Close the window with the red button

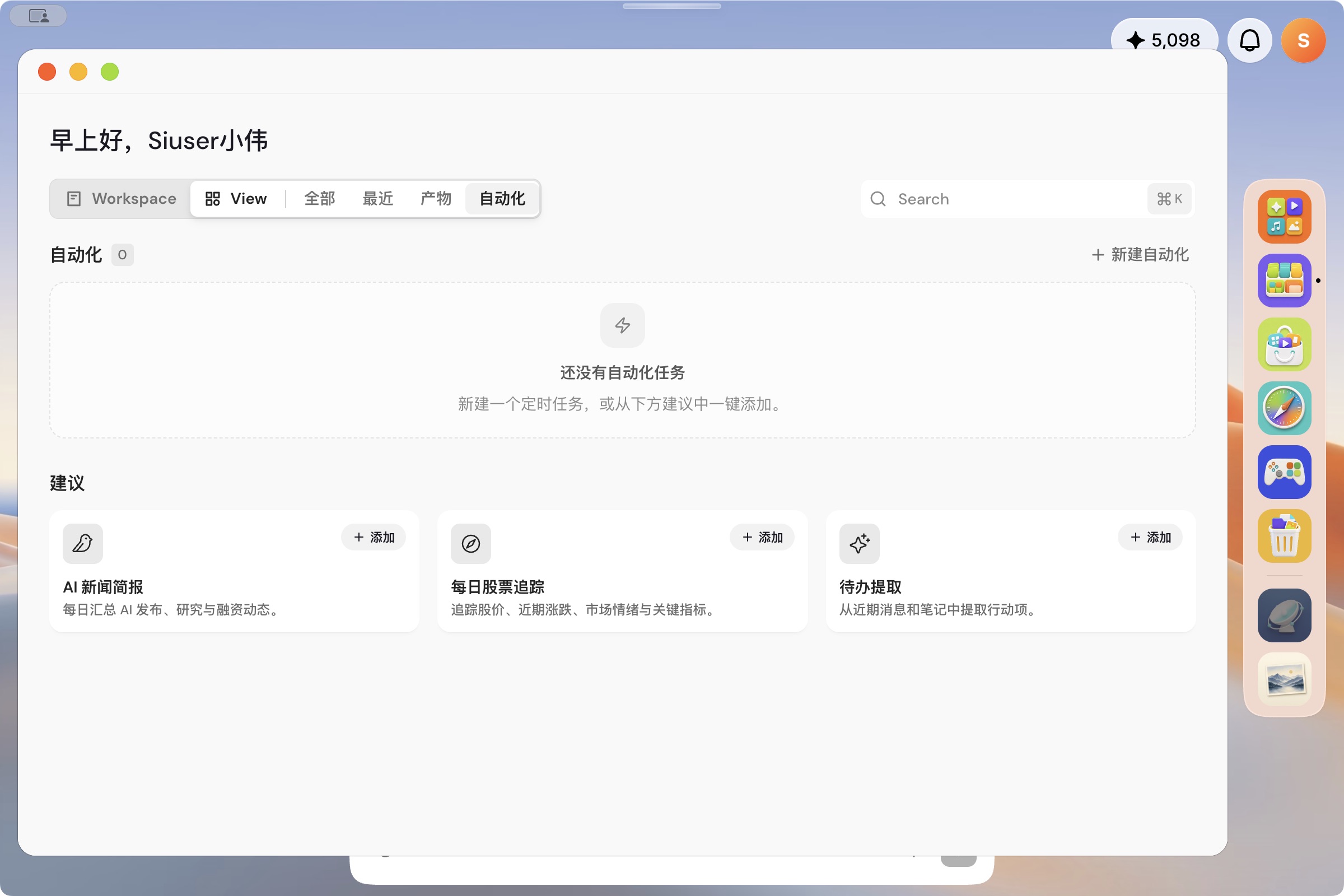tap(47, 72)
